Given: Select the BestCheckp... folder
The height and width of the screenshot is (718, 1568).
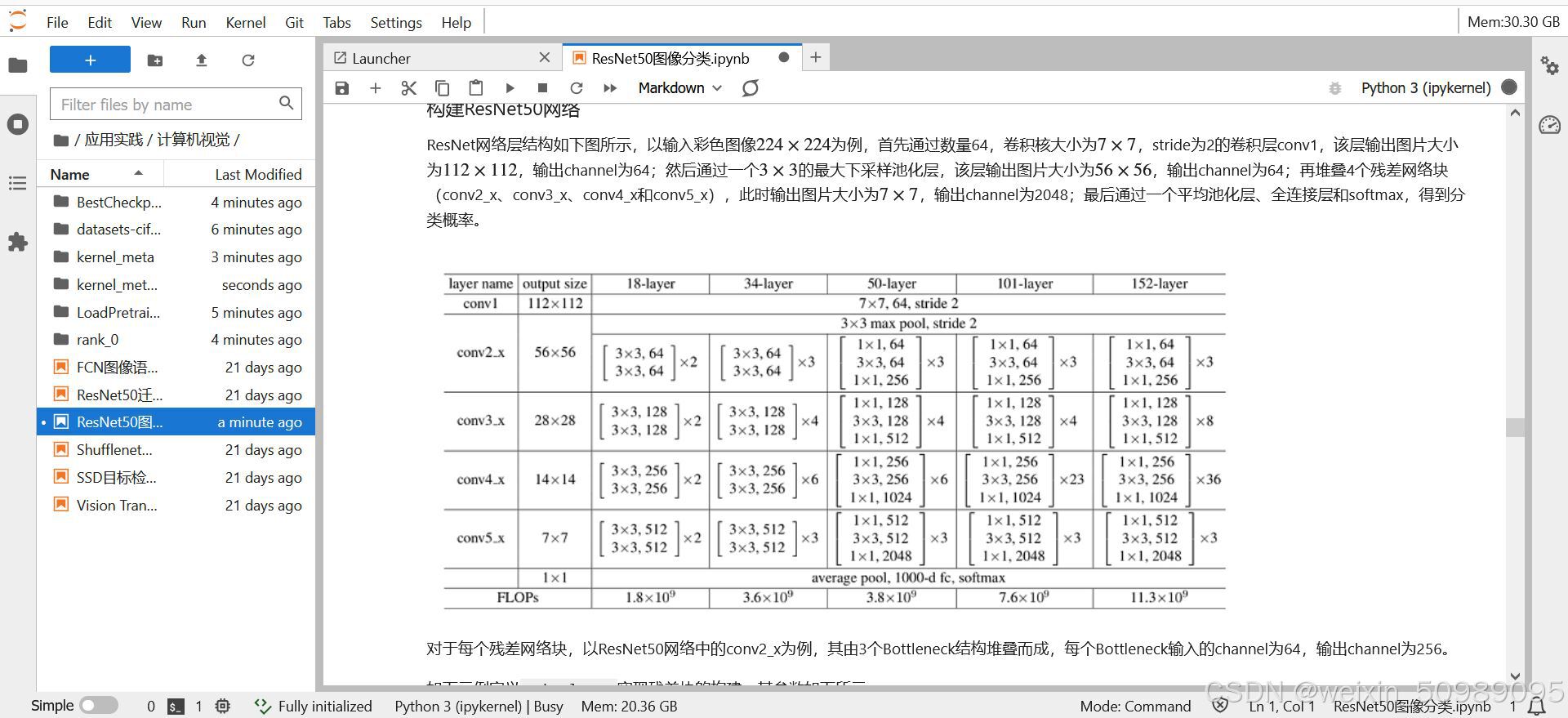Looking at the screenshot, I should click(x=176, y=202).
